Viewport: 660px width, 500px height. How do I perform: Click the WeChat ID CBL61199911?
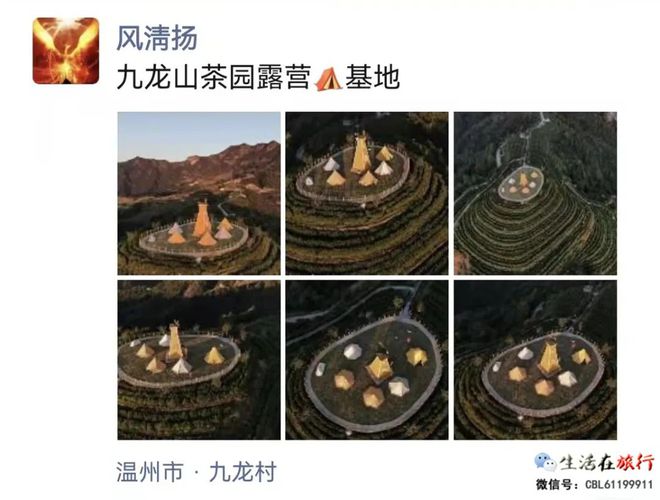pos(619,485)
